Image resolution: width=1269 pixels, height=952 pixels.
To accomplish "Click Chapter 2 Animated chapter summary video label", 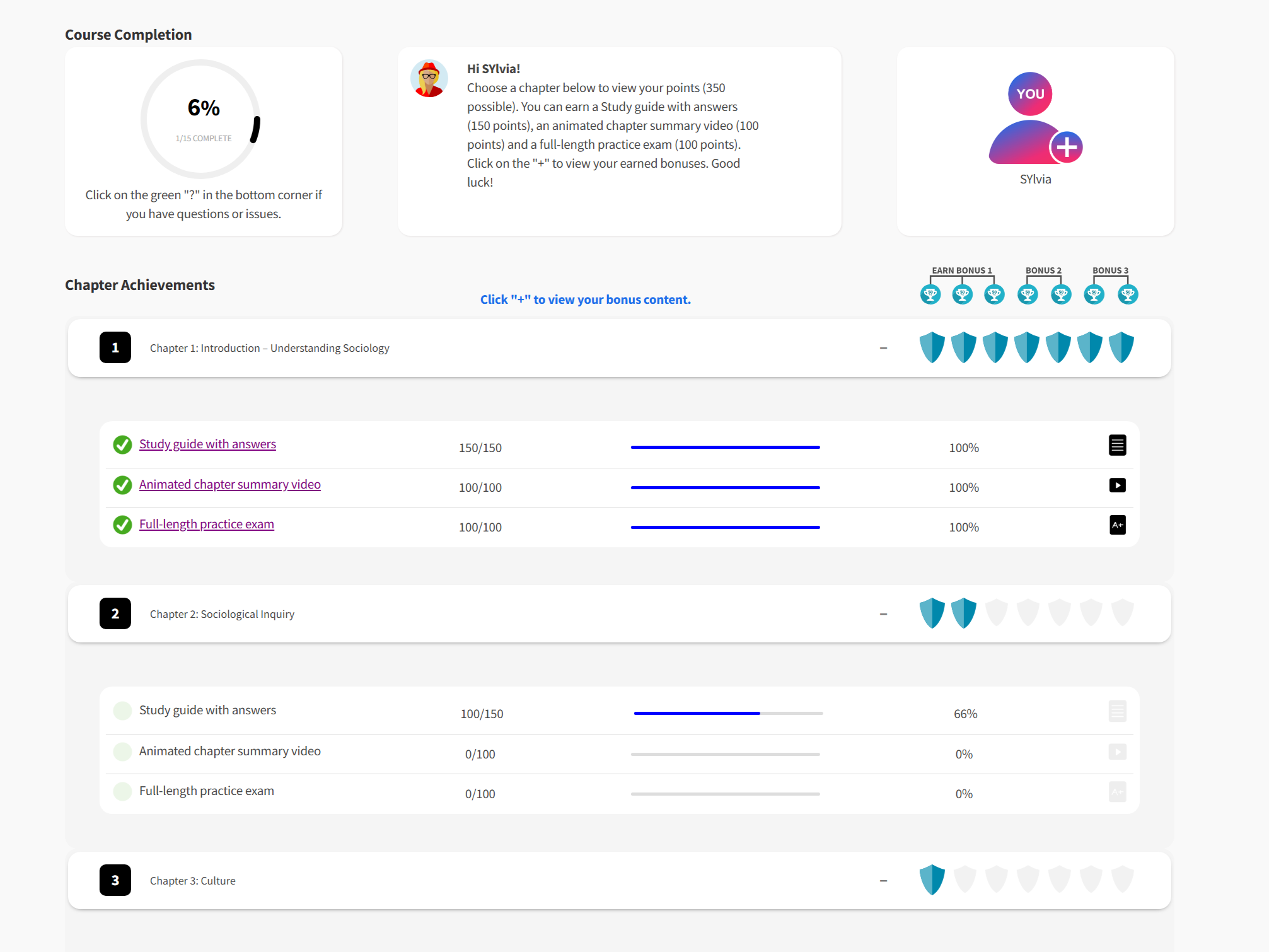I will click(x=230, y=751).
